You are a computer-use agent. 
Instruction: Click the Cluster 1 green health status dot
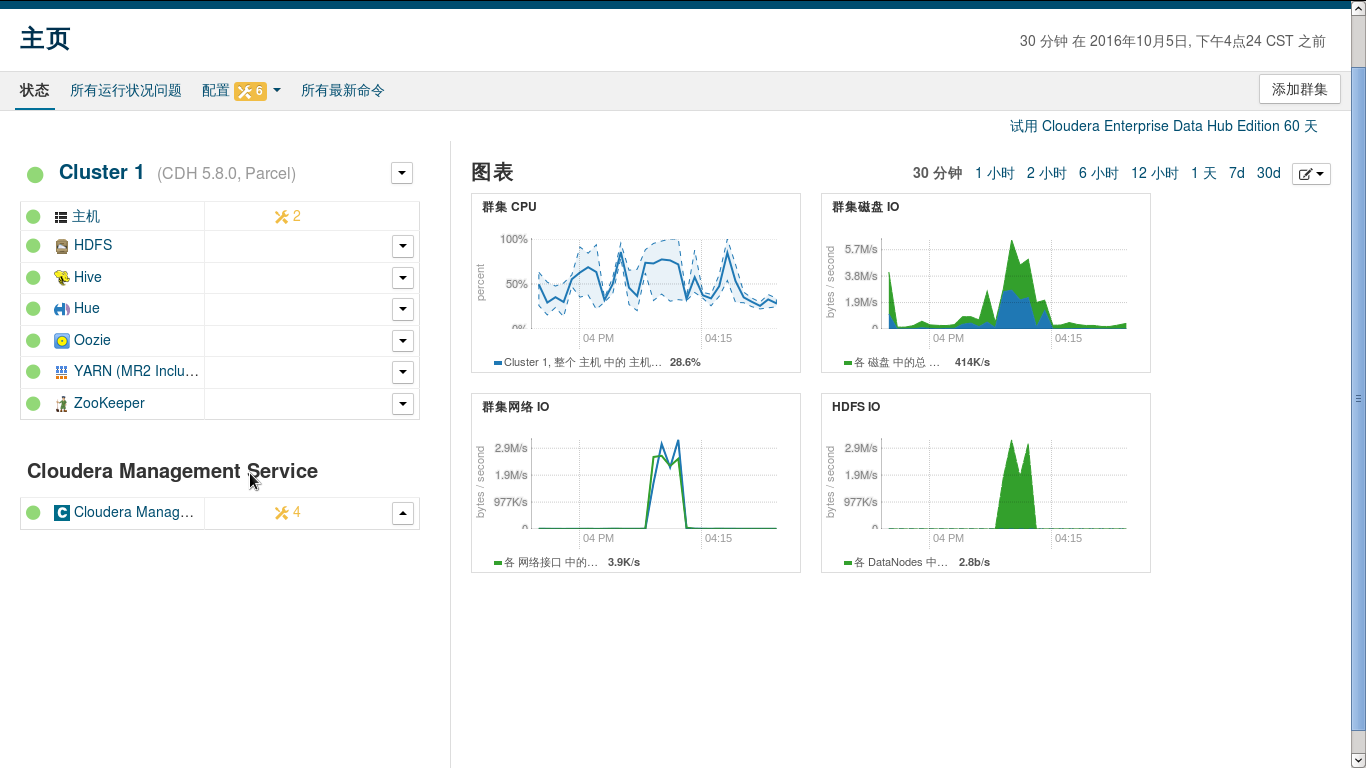[x=35, y=175]
